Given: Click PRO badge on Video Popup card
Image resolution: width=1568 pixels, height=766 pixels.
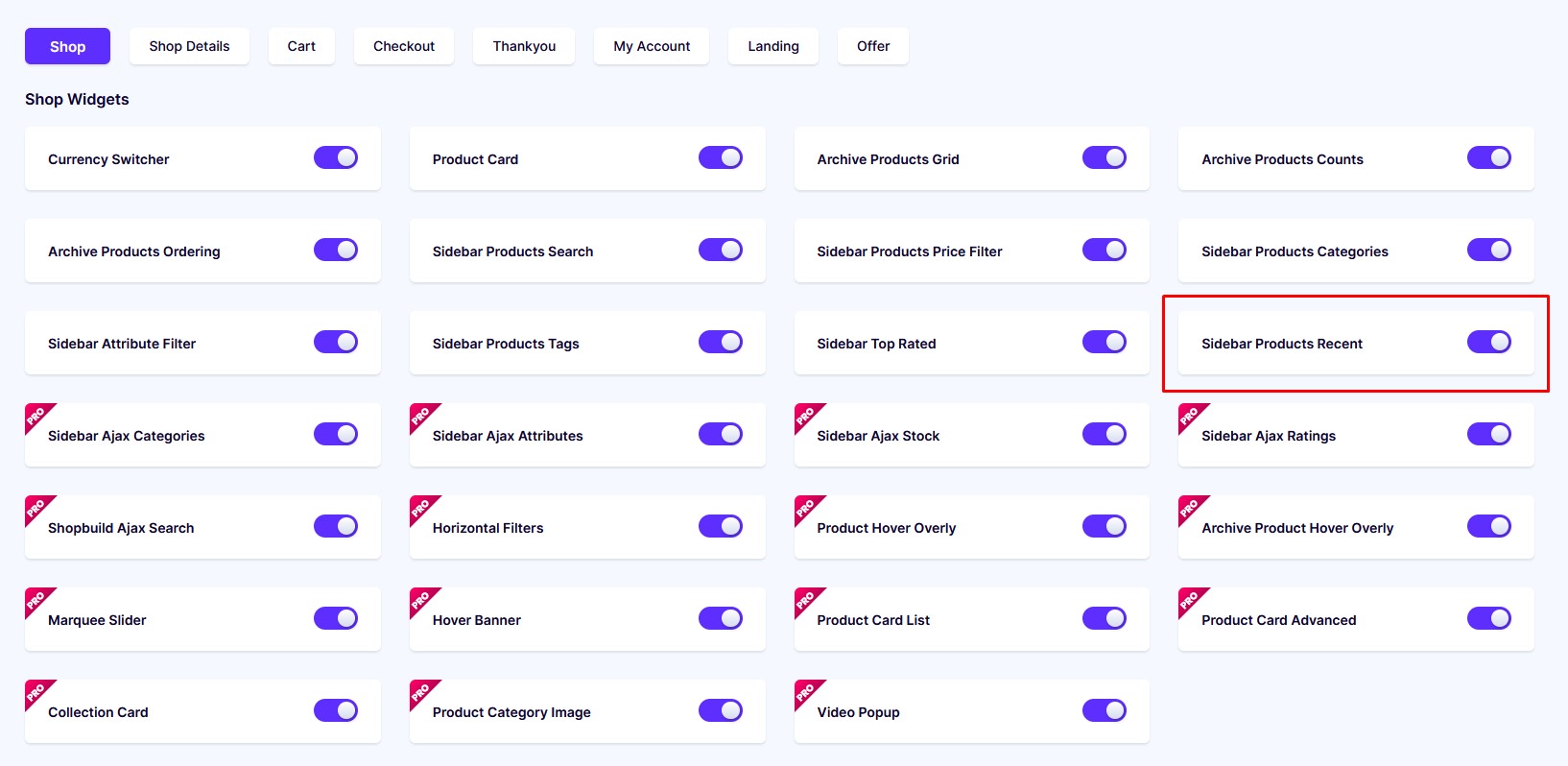Looking at the screenshot, I should tap(807, 692).
